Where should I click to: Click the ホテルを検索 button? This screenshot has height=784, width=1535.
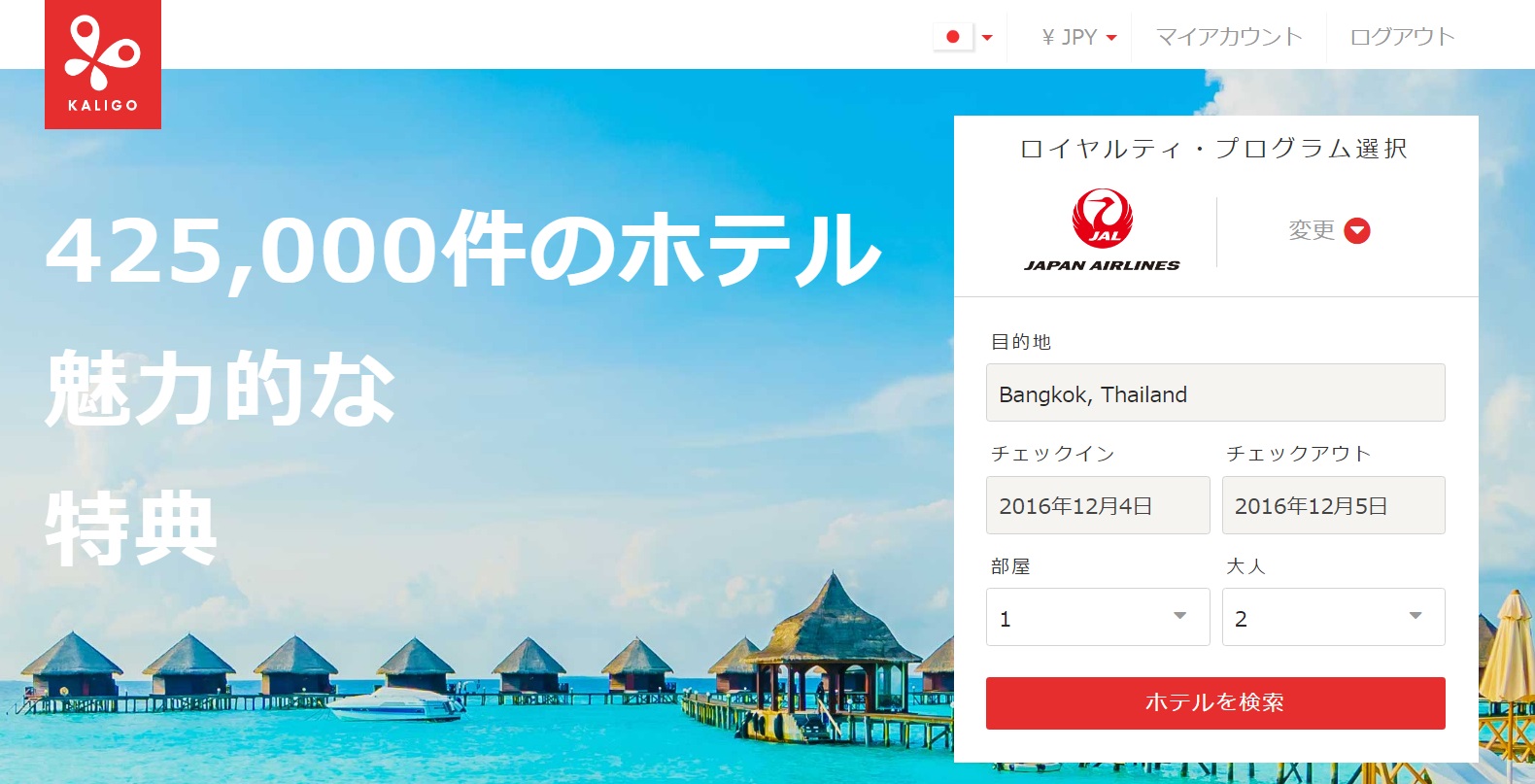(1215, 703)
